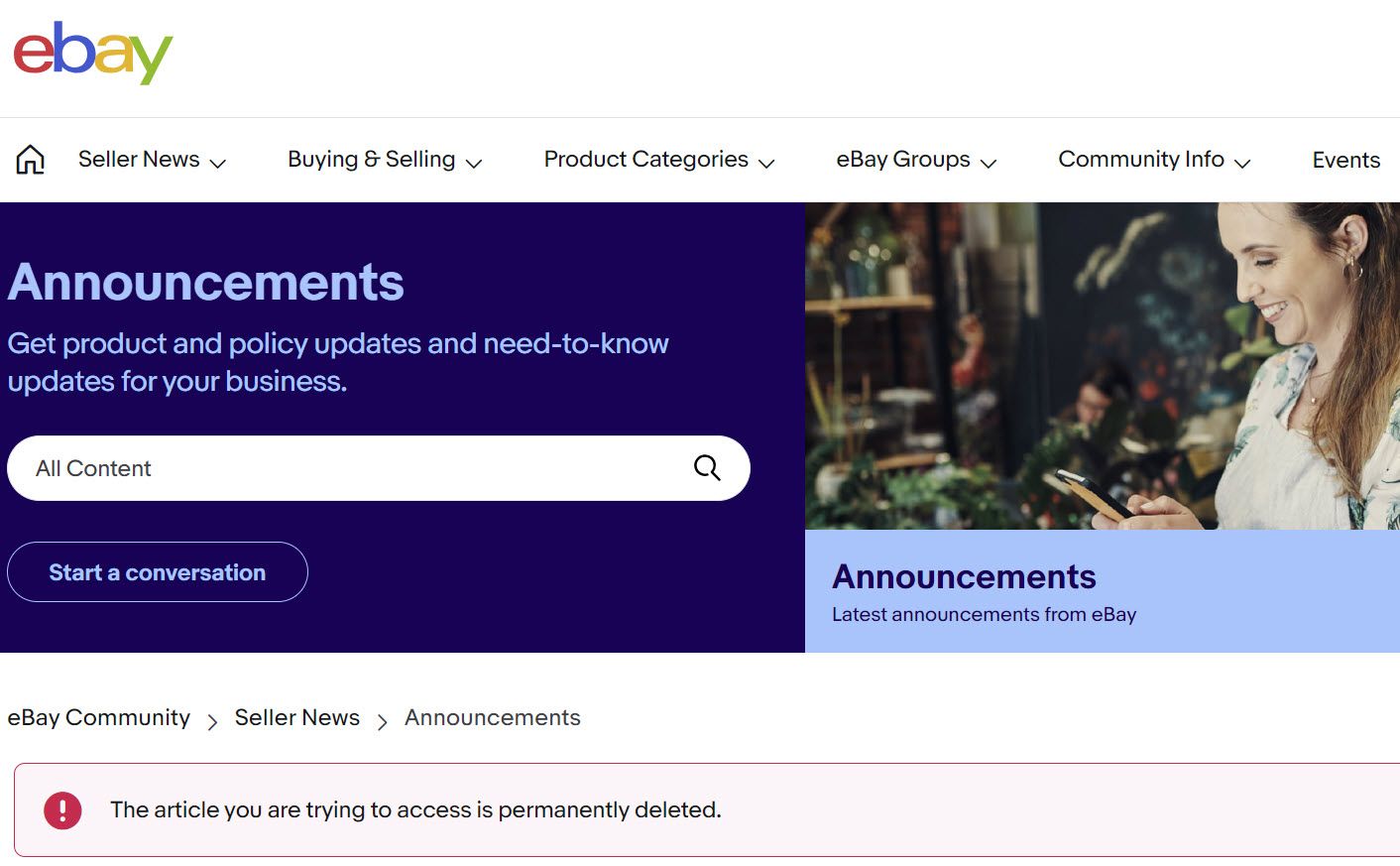Screen dimensions: 1400x866
Task: Open the Events nav item
Action: click(1345, 160)
